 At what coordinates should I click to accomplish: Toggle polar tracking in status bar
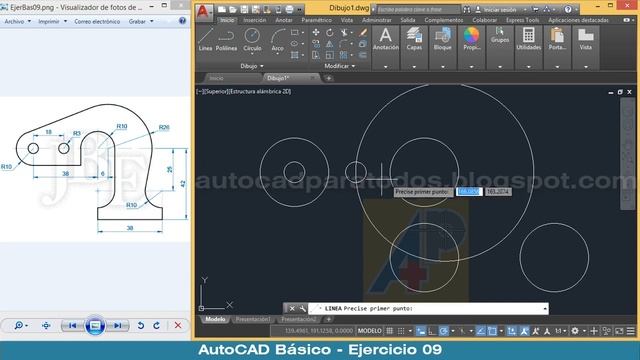click(444, 331)
